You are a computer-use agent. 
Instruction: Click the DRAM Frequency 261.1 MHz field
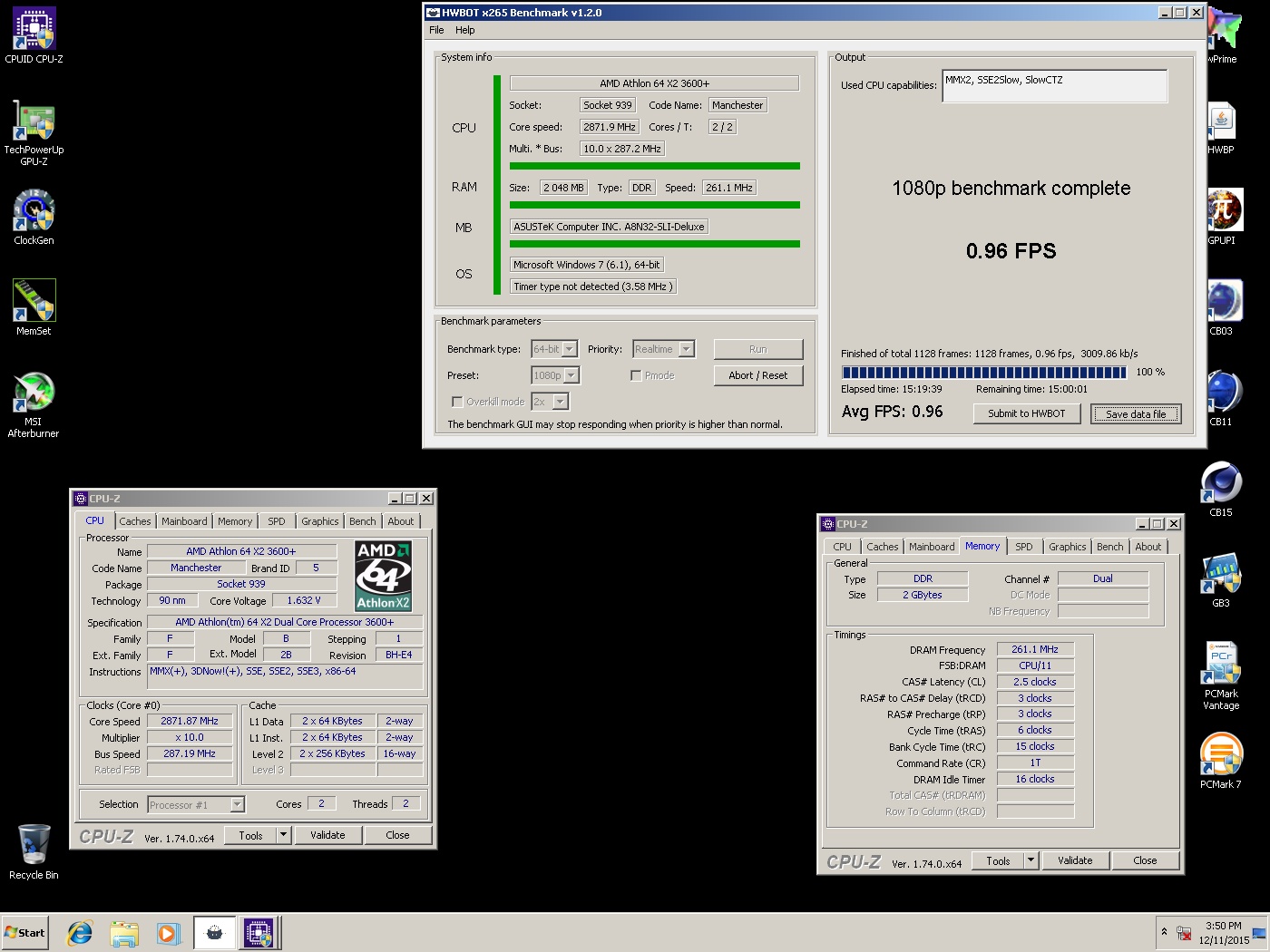(x=1035, y=649)
